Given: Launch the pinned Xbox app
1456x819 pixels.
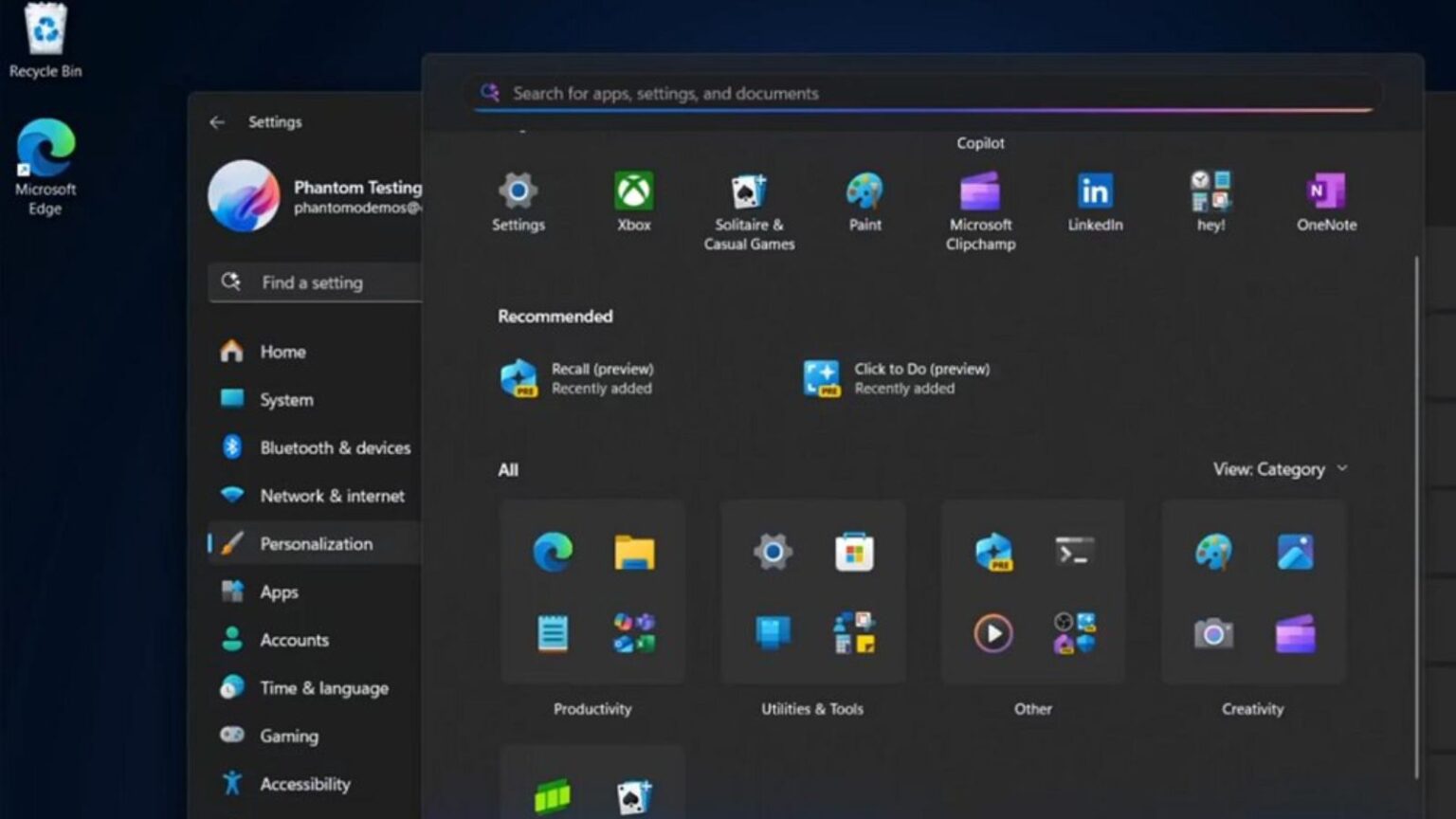Looking at the screenshot, I should [634, 202].
